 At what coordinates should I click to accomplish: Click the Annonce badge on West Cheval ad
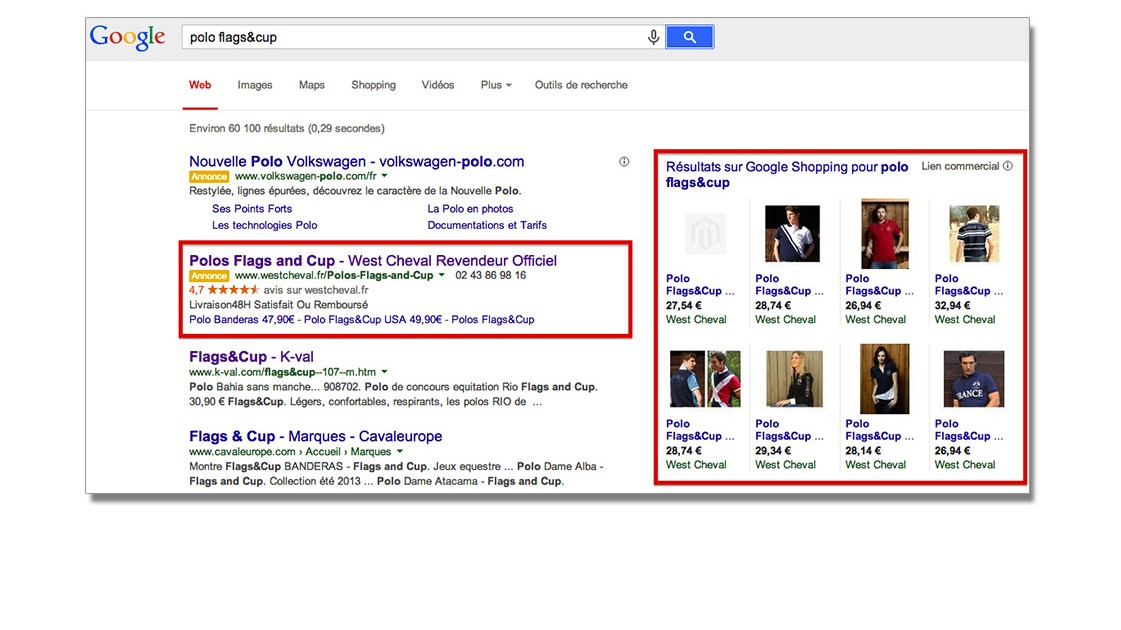(x=209, y=276)
